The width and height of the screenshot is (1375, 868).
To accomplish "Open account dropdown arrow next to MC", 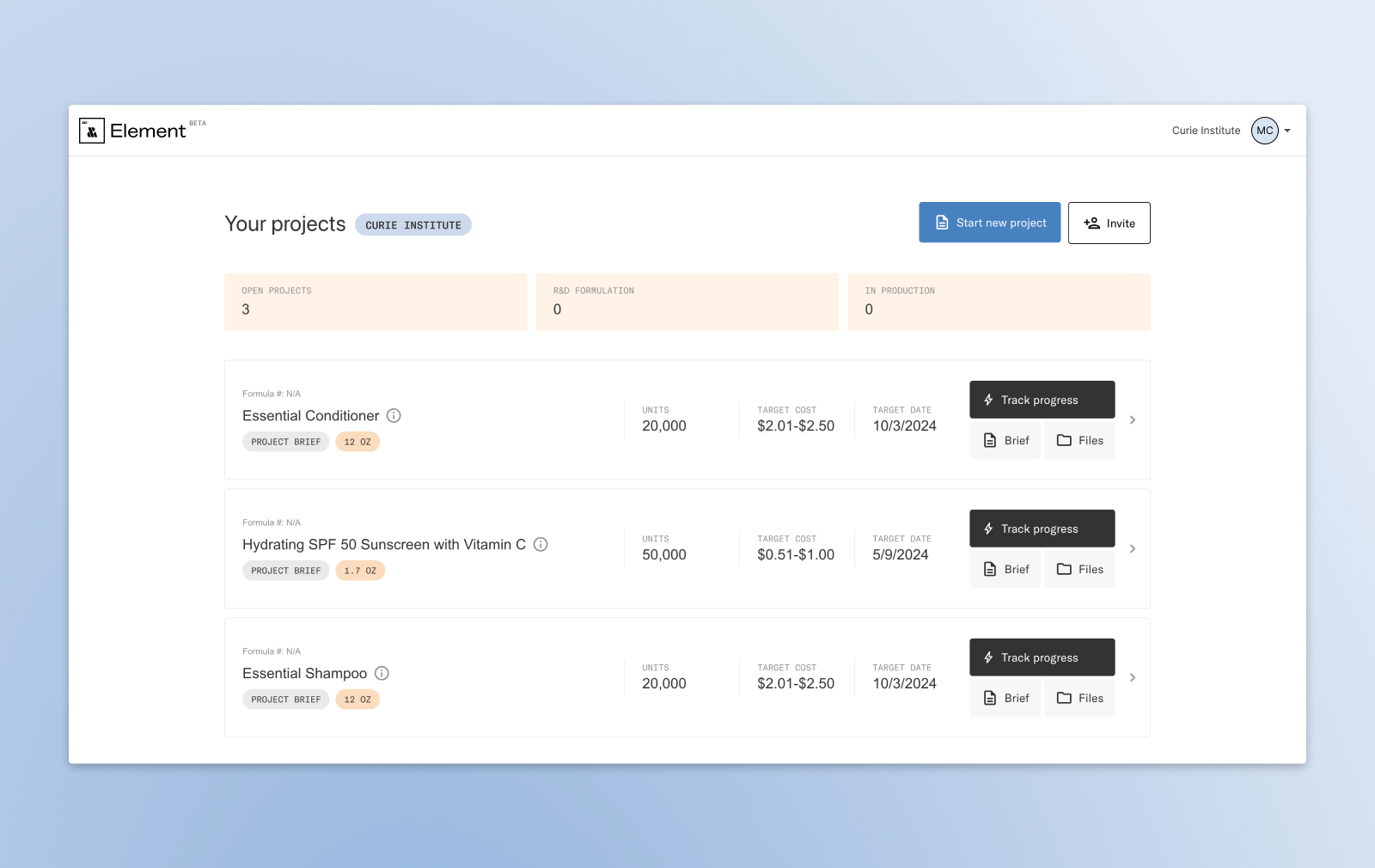I will 1287,131.
